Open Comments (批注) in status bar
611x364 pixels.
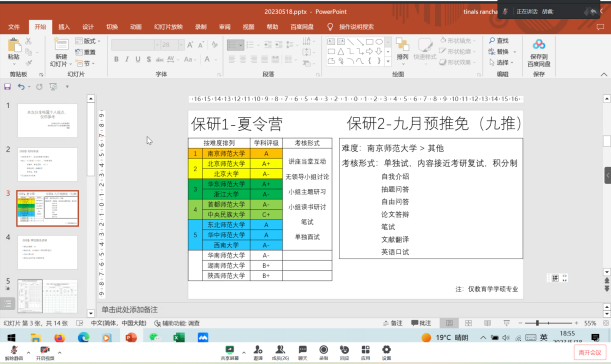421,323
